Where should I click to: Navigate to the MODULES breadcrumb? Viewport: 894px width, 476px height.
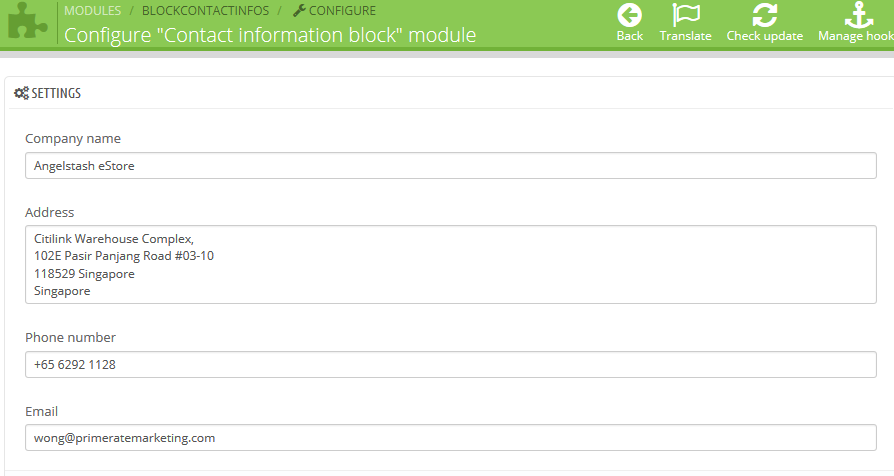click(92, 11)
